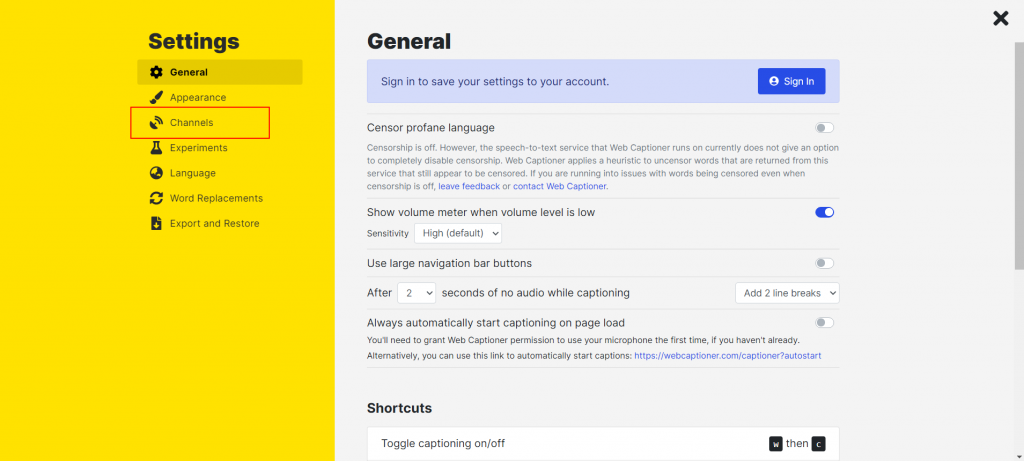Open the leave feedback link

(x=469, y=186)
